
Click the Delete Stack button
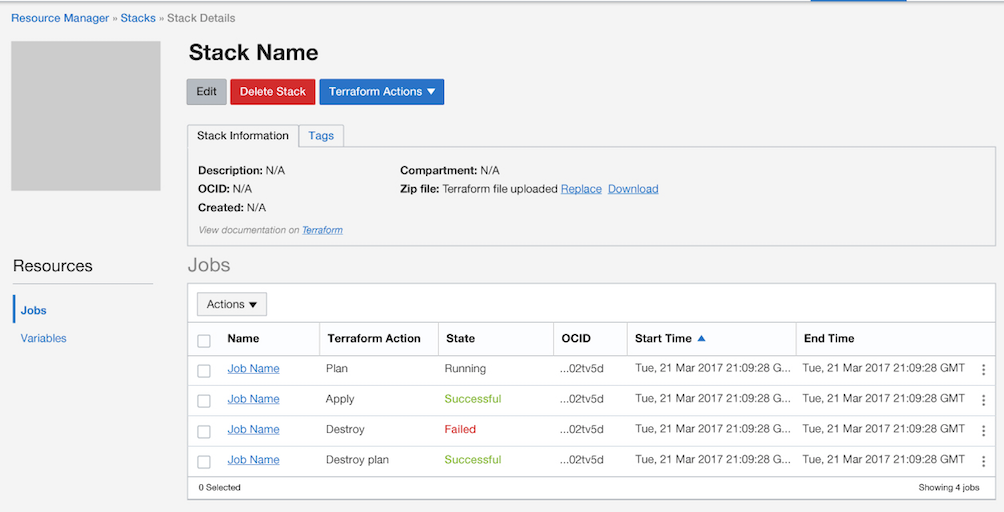pyautogui.click(x=272, y=92)
